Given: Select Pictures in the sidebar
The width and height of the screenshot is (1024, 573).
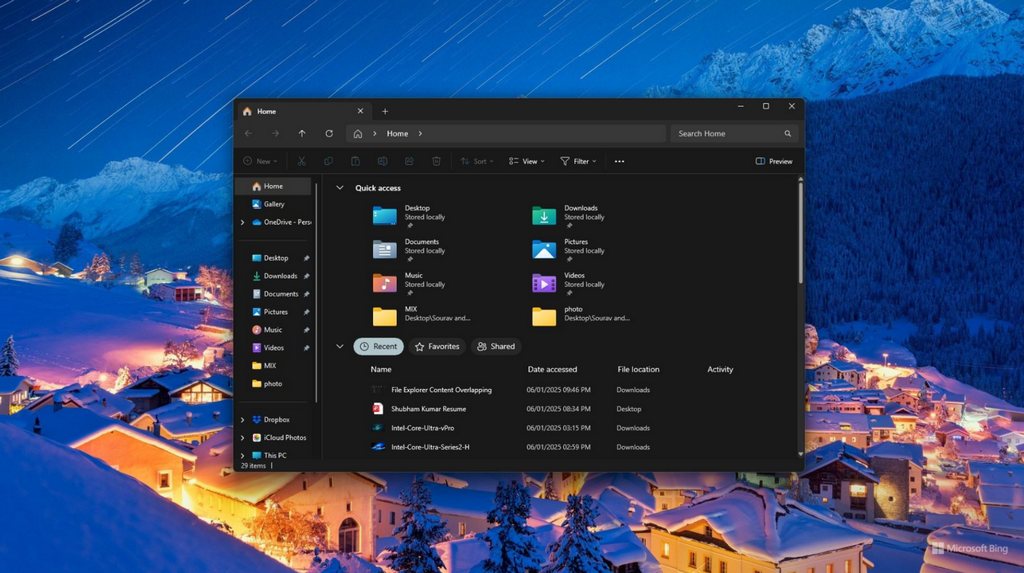Looking at the screenshot, I should click(x=275, y=312).
